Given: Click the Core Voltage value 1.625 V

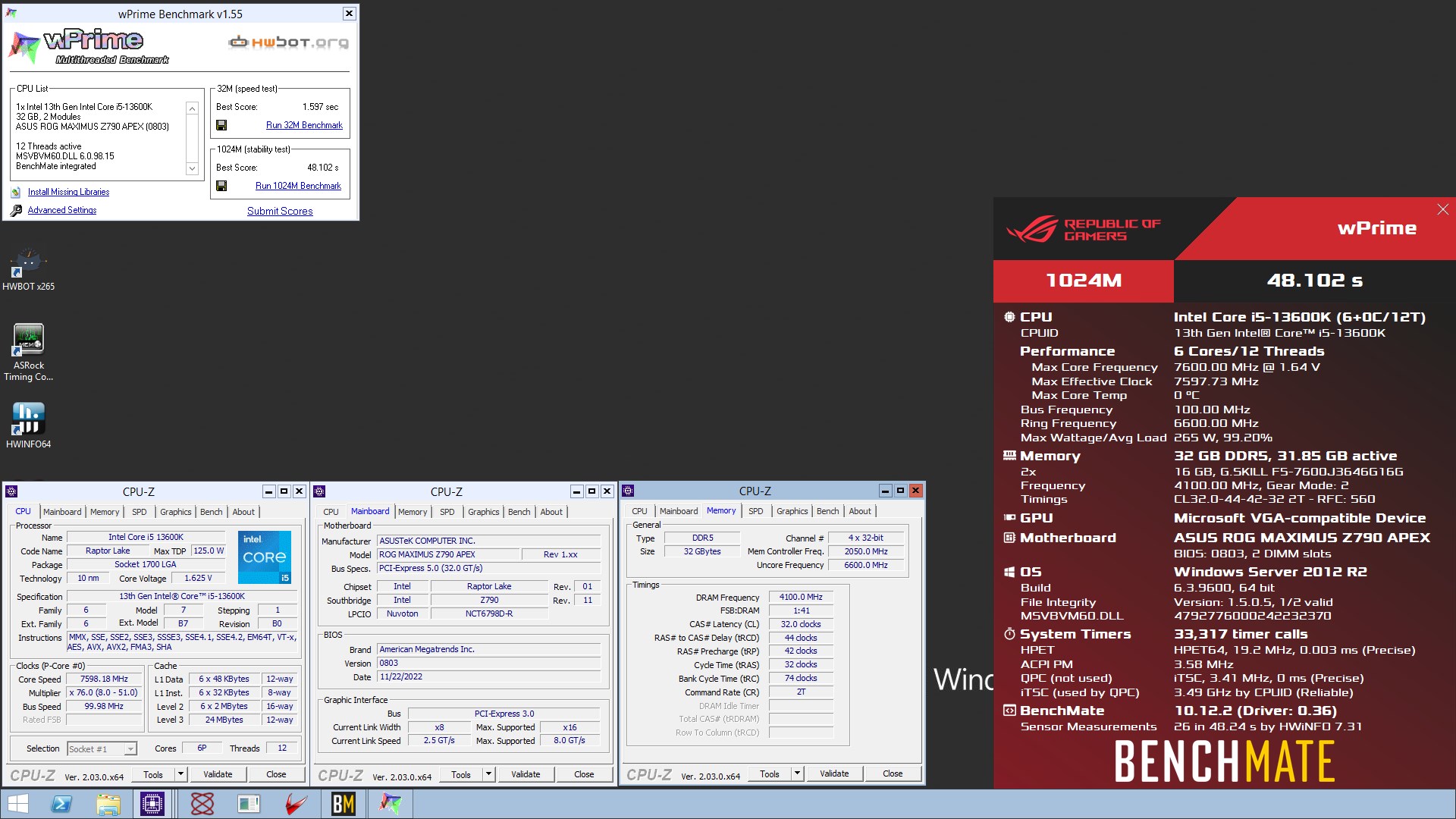Looking at the screenshot, I should (198, 578).
